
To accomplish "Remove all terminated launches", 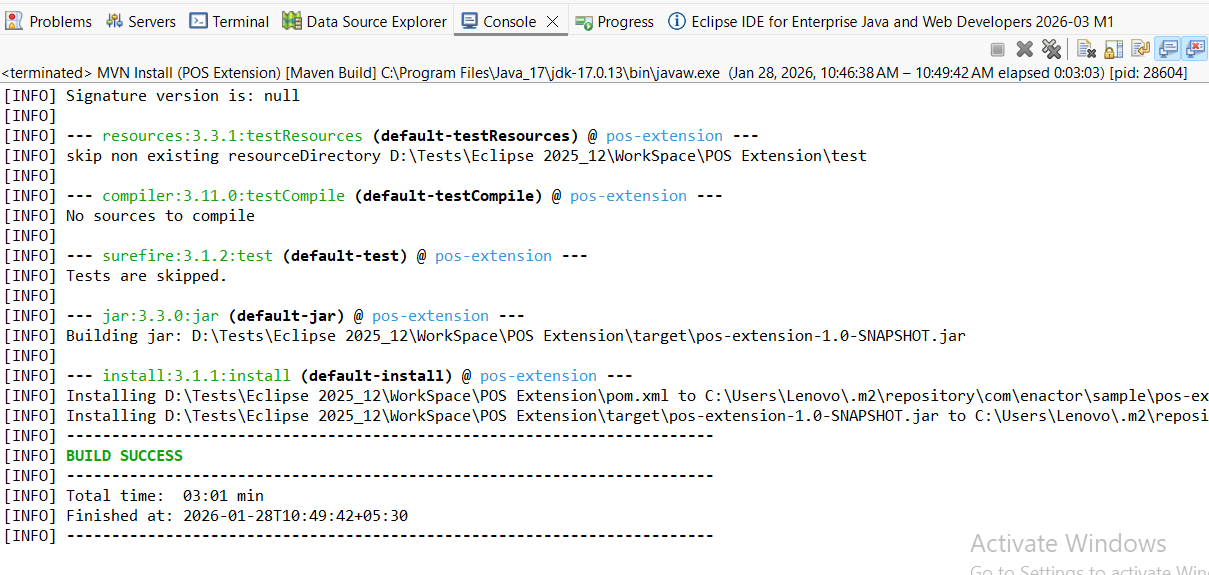I will click(x=1051, y=49).
